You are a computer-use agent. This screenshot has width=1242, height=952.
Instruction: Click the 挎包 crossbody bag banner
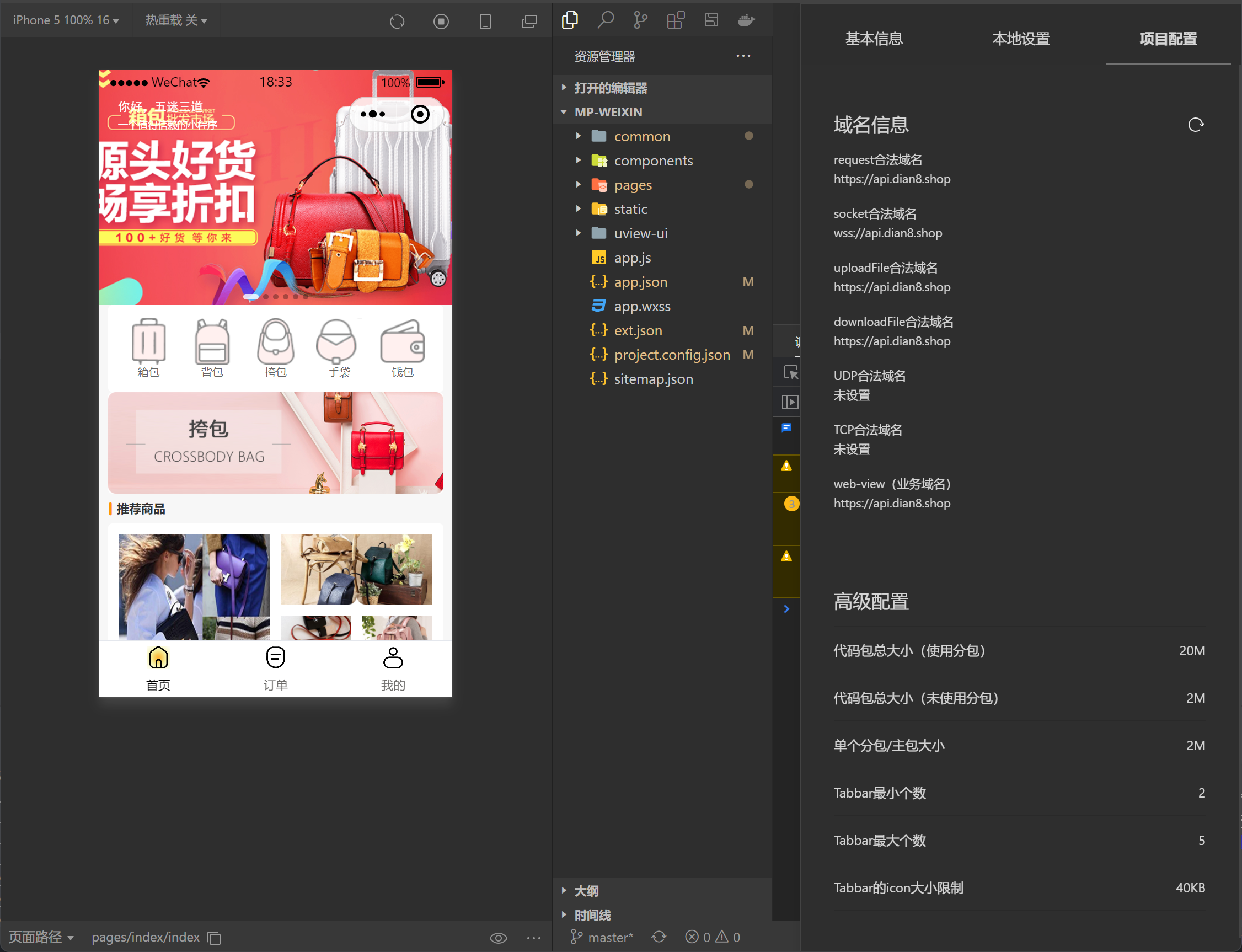[275, 442]
